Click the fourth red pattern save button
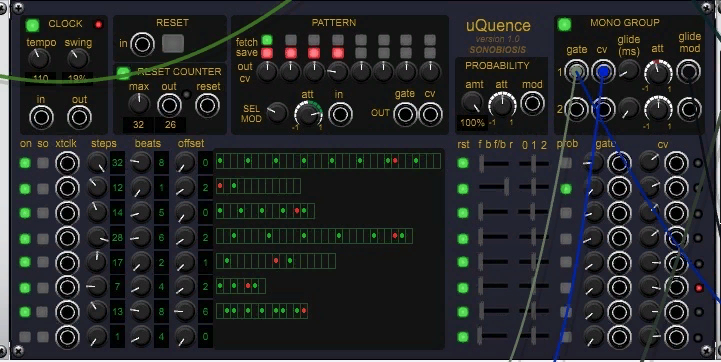This screenshot has height=362, width=721. point(338,53)
